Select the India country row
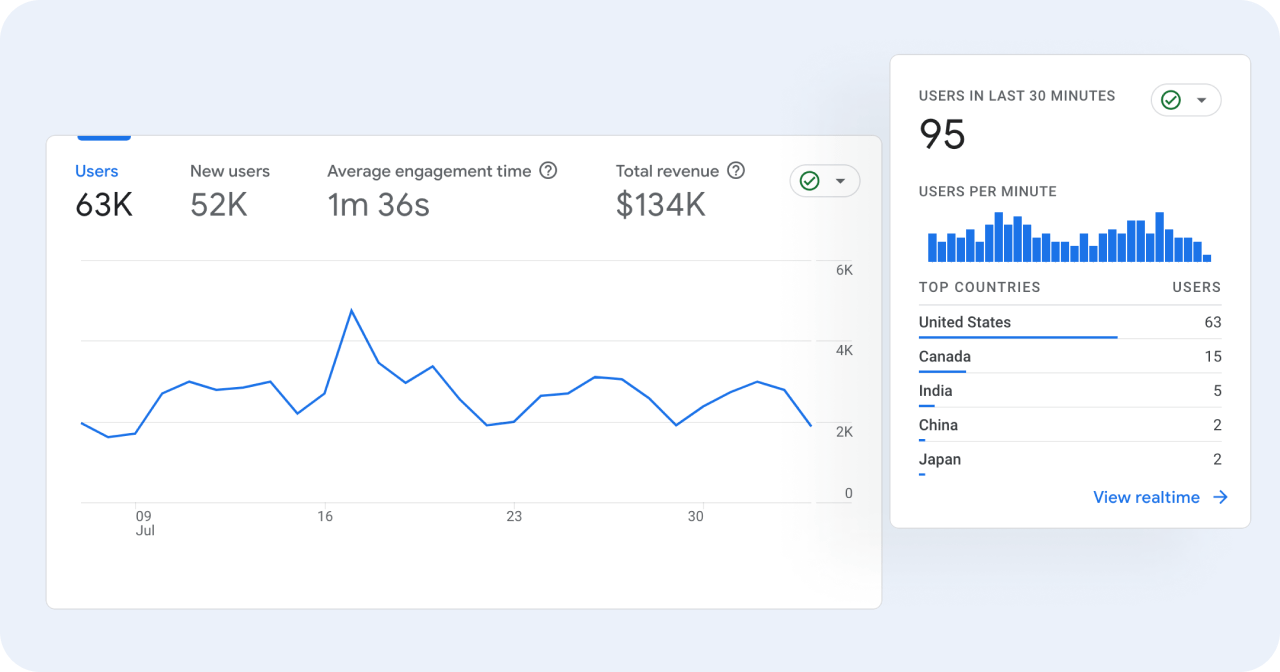1280x672 pixels. pyautogui.click(x=1070, y=391)
